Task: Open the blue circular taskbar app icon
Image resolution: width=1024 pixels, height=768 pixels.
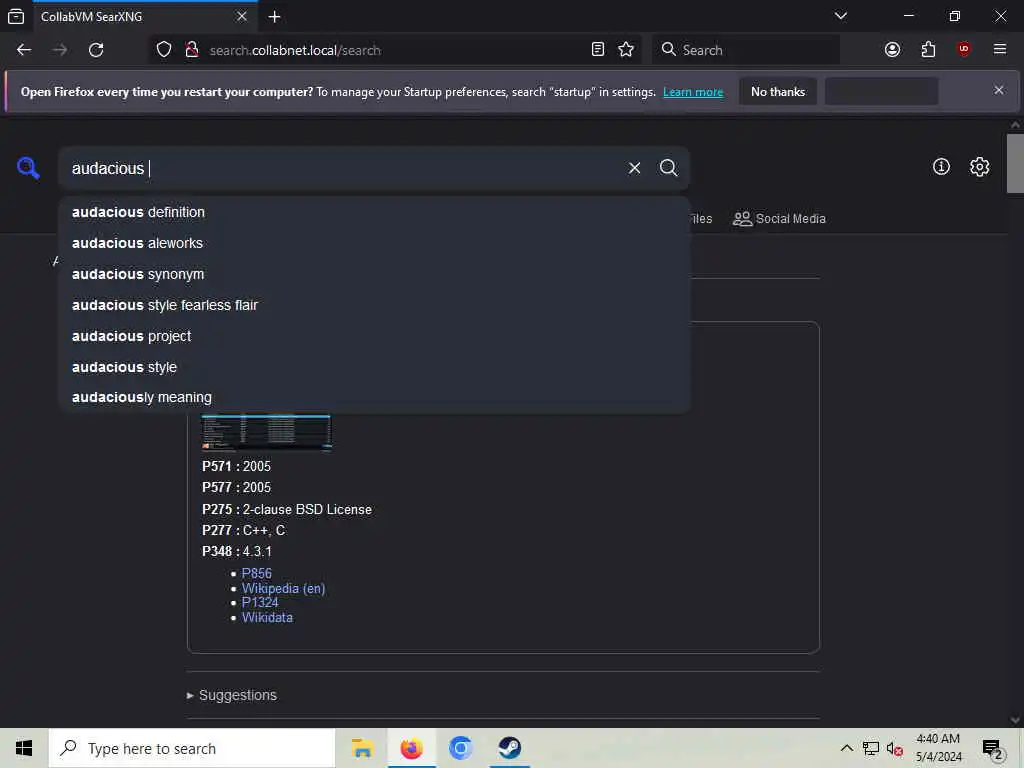Action: 460,748
